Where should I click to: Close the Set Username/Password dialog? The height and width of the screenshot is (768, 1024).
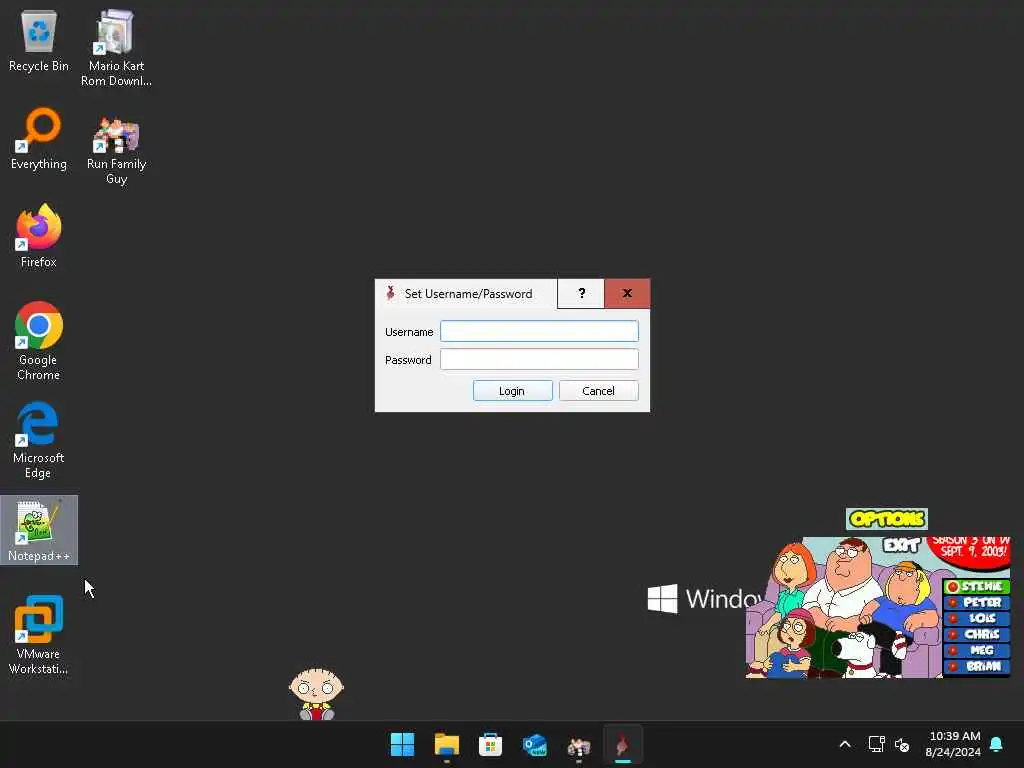coord(627,293)
